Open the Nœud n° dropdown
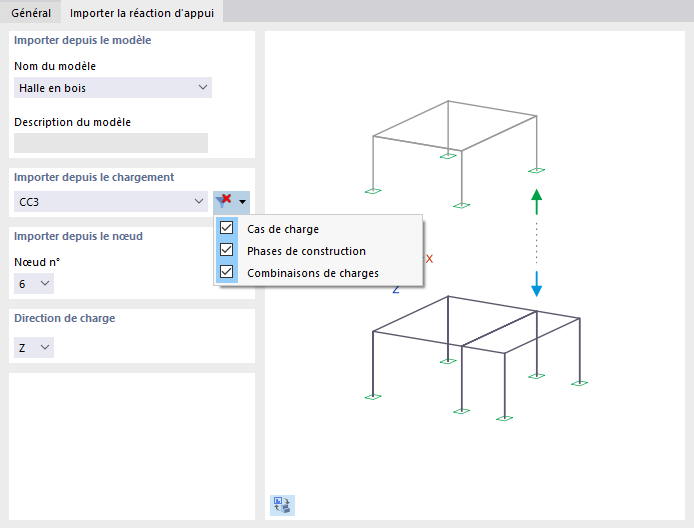694x528 pixels. tap(34, 284)
